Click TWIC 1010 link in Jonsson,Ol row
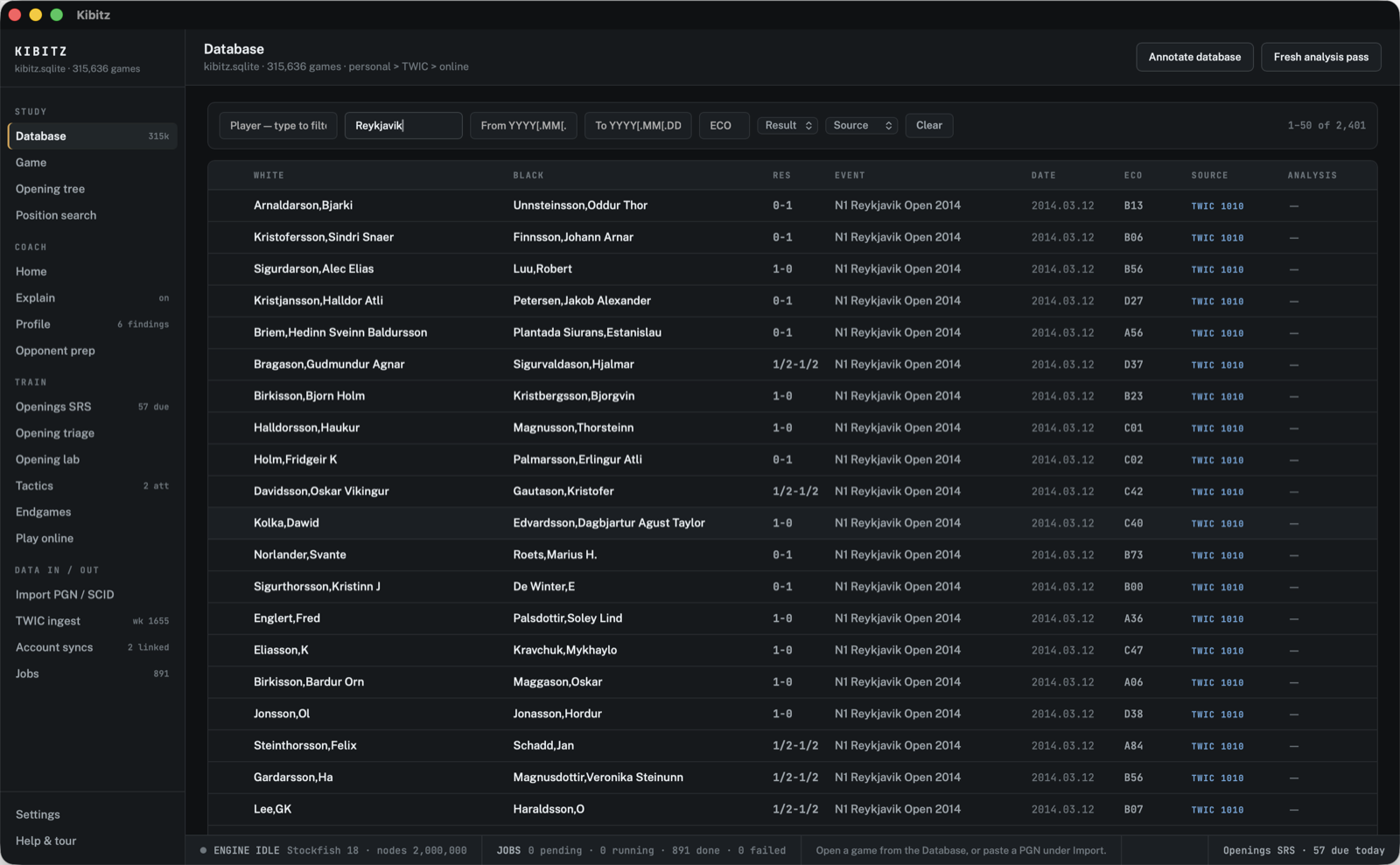Screen dimensions: 1400x865 coord(1217,715)
